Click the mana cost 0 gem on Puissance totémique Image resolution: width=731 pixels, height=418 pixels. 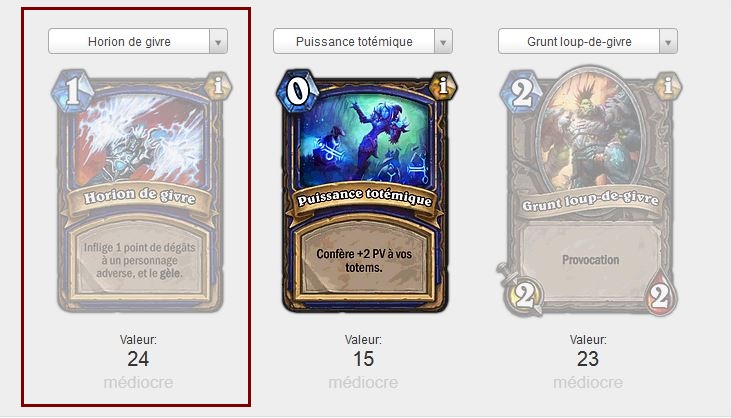tap(297, 91)
